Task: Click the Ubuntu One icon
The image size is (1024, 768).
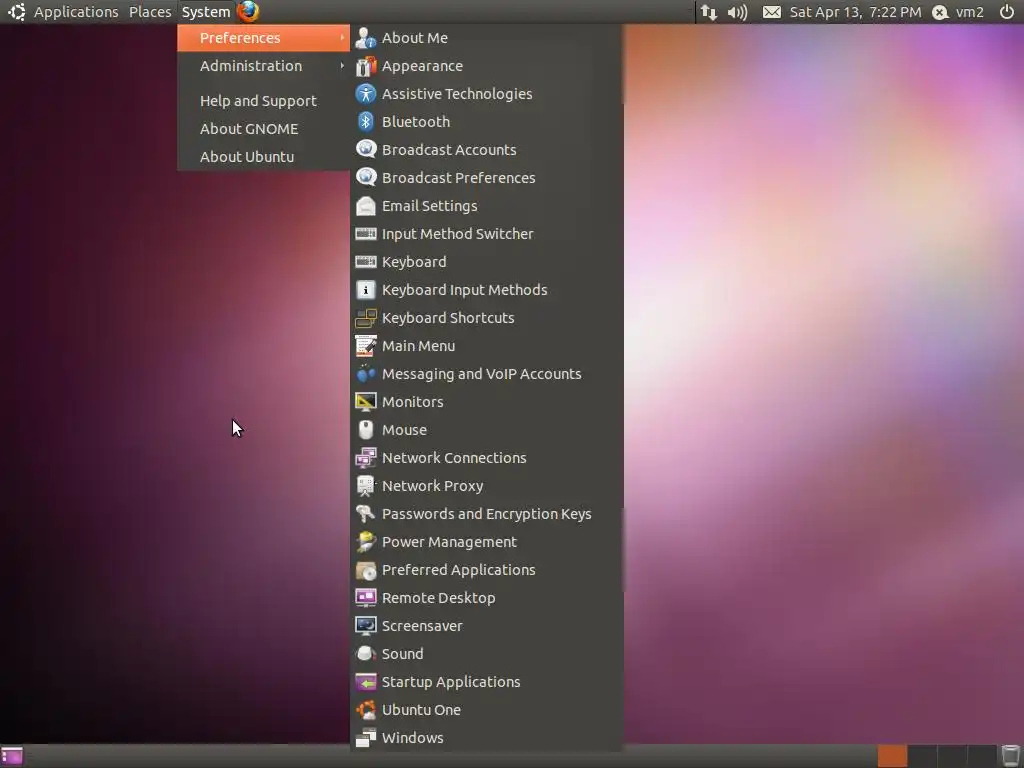Action: [x=366, y=710]
